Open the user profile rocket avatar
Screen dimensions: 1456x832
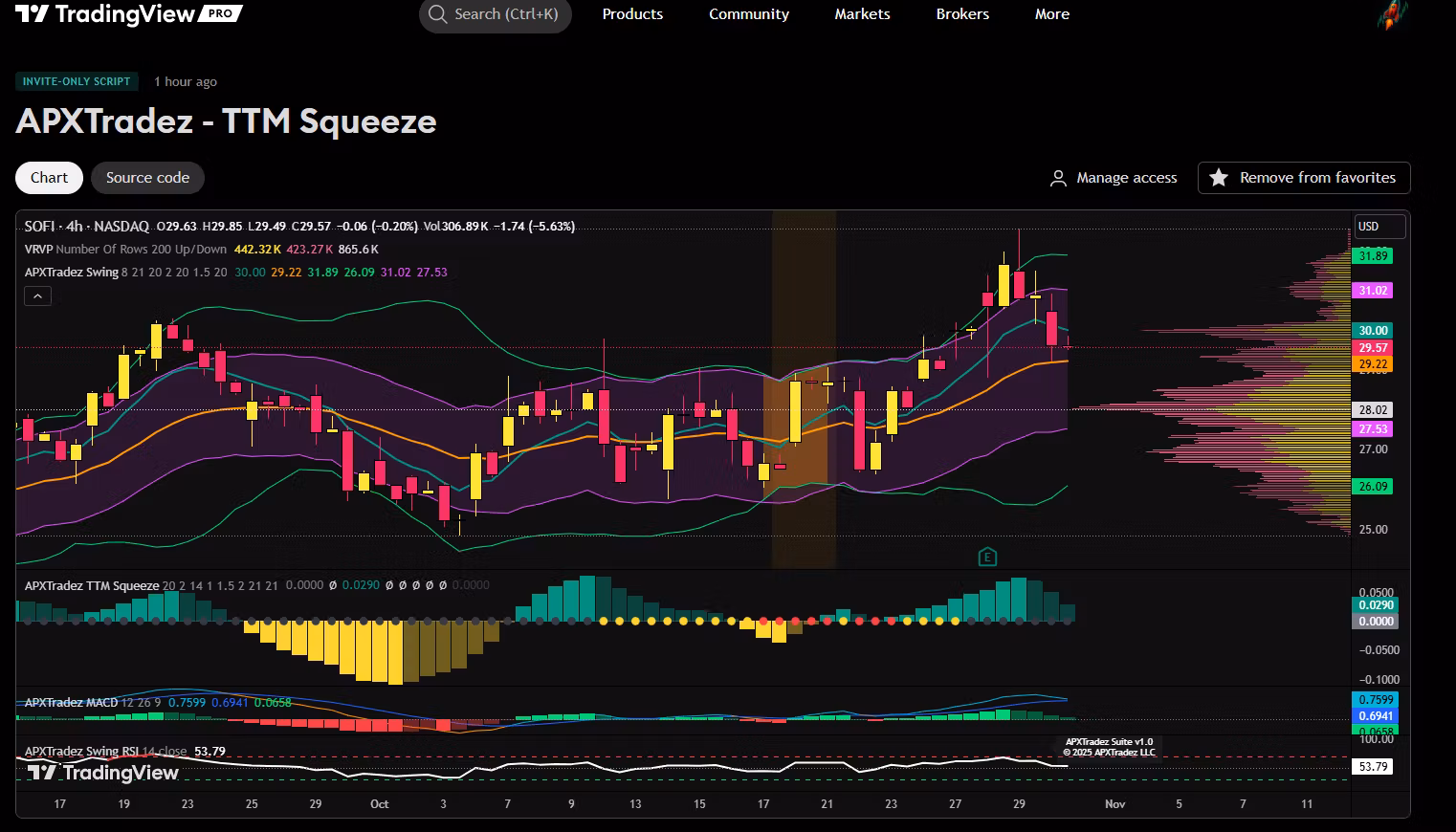pyautogui.click(x=1393, y=14)
